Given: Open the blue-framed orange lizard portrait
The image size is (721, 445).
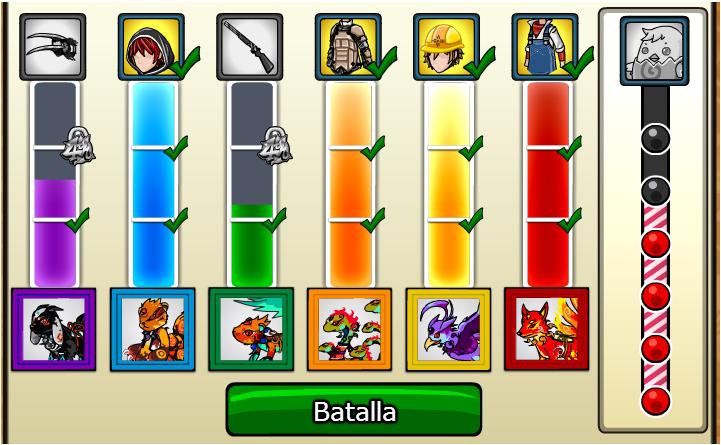Looking at the screenshot, I should (153, 329).
